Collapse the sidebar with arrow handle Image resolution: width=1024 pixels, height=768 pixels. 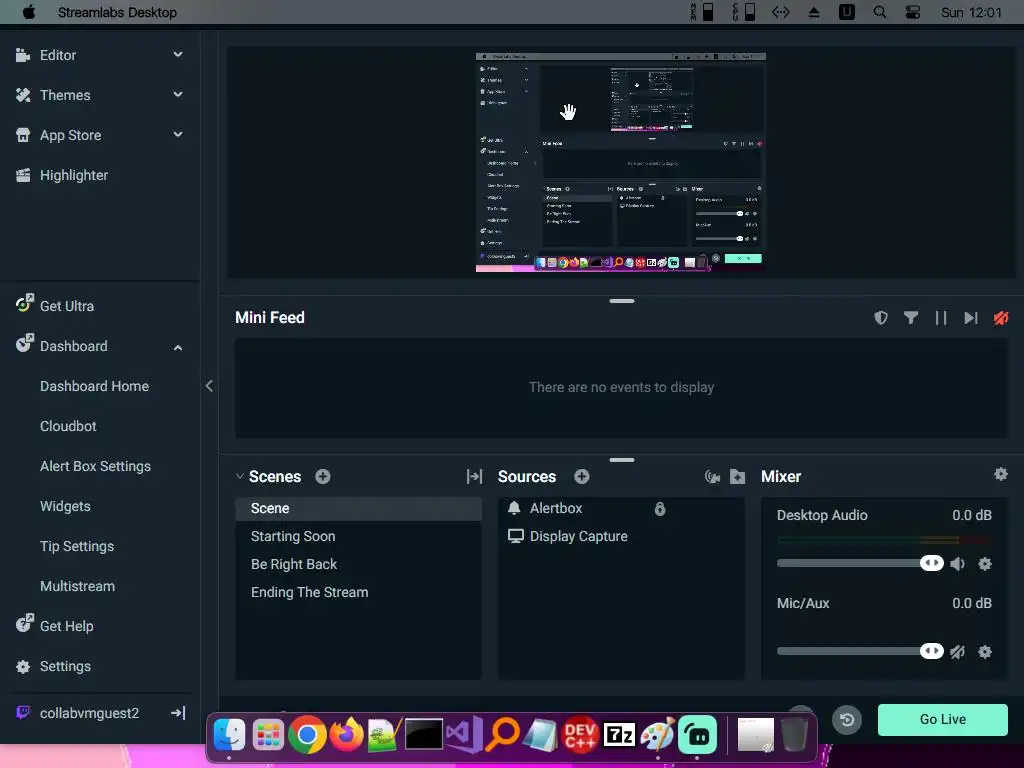209,386
